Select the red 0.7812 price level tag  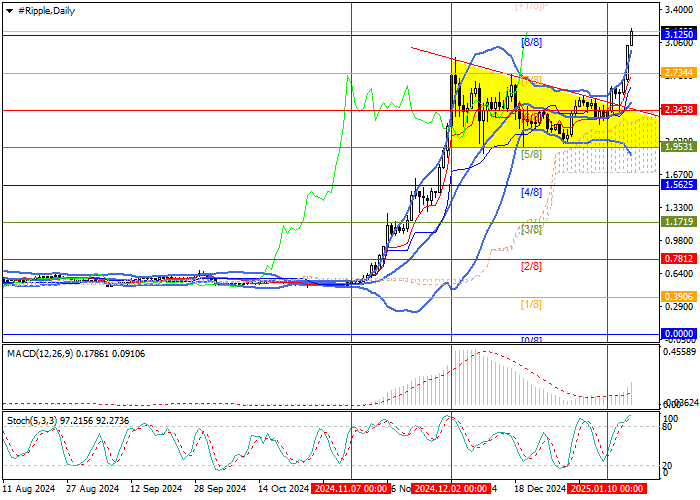(678, 259)
